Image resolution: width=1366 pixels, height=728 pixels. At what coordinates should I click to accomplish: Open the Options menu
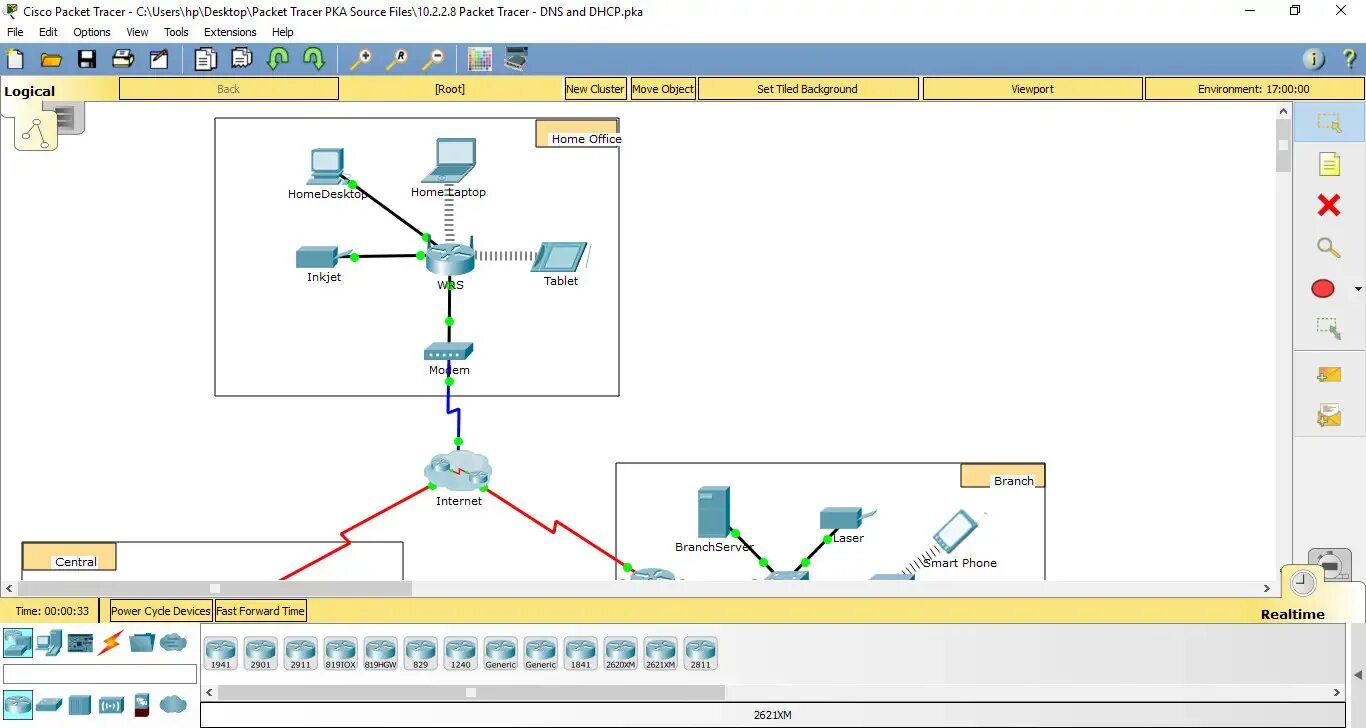click(92, 32)
